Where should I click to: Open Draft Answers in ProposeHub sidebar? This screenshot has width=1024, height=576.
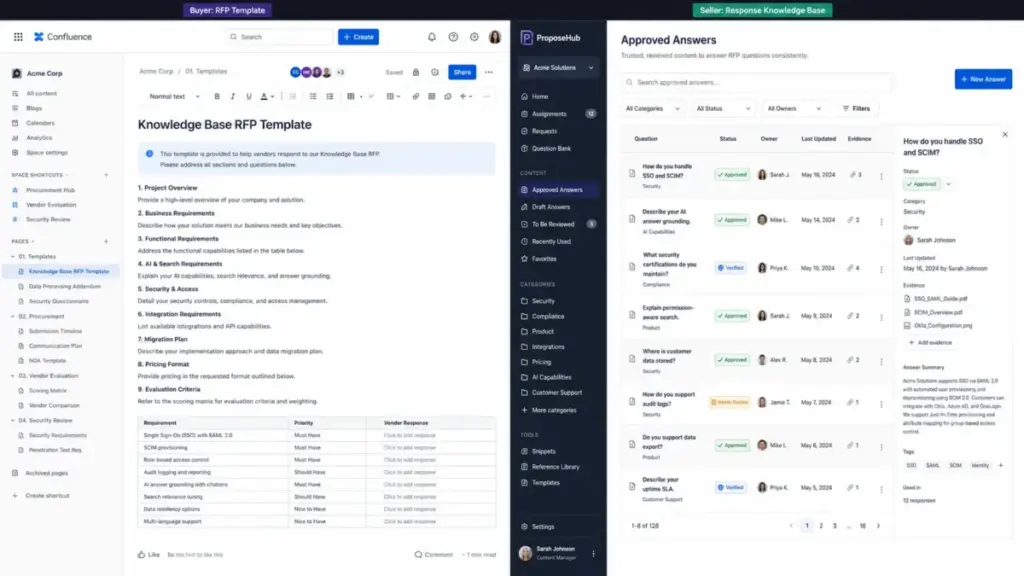coord(550,207)
